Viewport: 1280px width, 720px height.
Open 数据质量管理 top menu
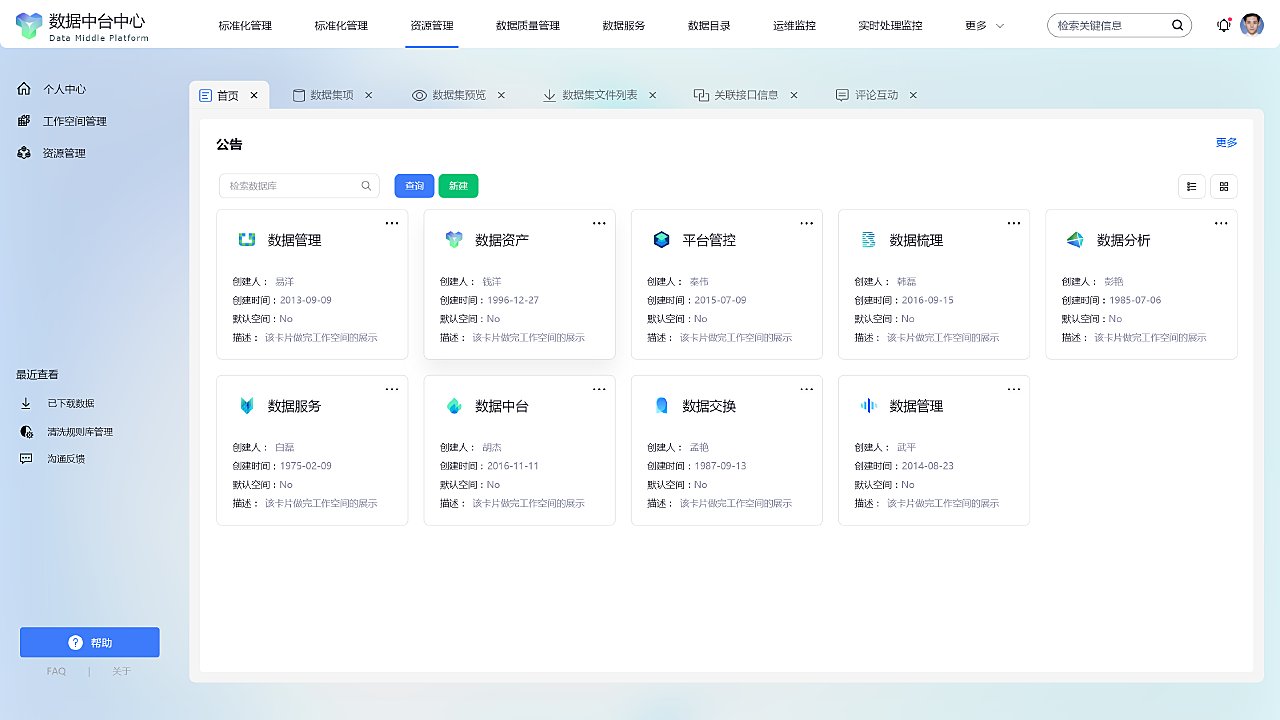528,26
